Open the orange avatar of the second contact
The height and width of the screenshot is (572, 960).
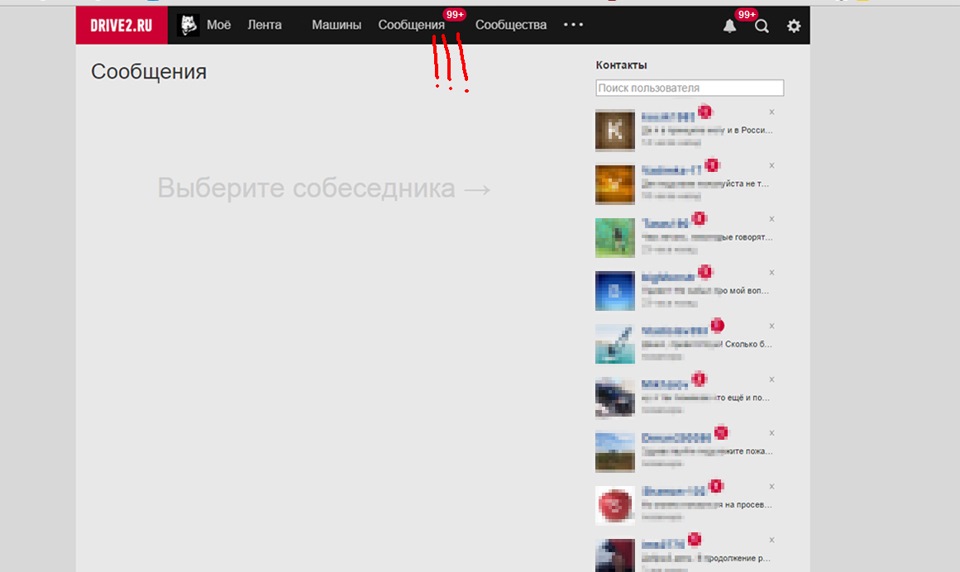click(x=615, y=184)
